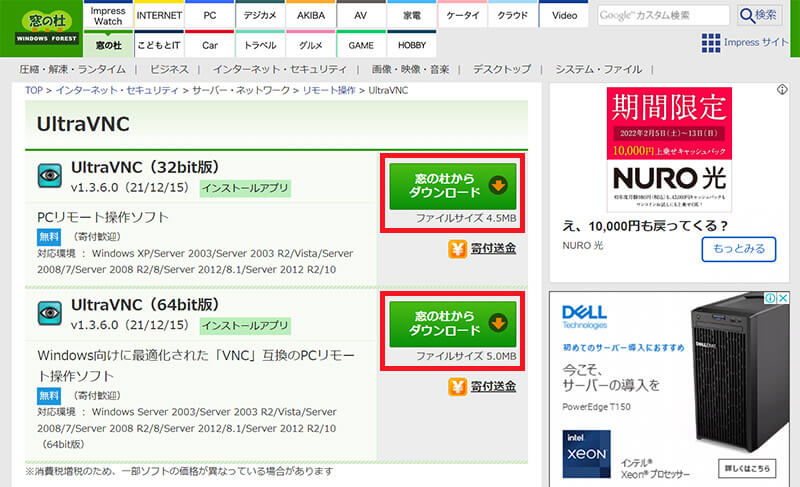
Task: Open the 家電 tab
Action: pyautogui.click(x=412, y=15)
